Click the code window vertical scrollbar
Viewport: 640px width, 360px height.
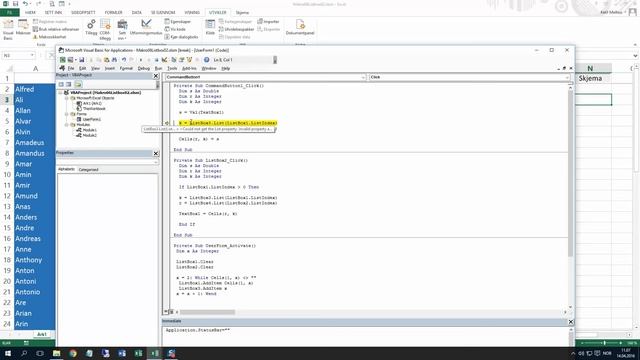[570, 173]
